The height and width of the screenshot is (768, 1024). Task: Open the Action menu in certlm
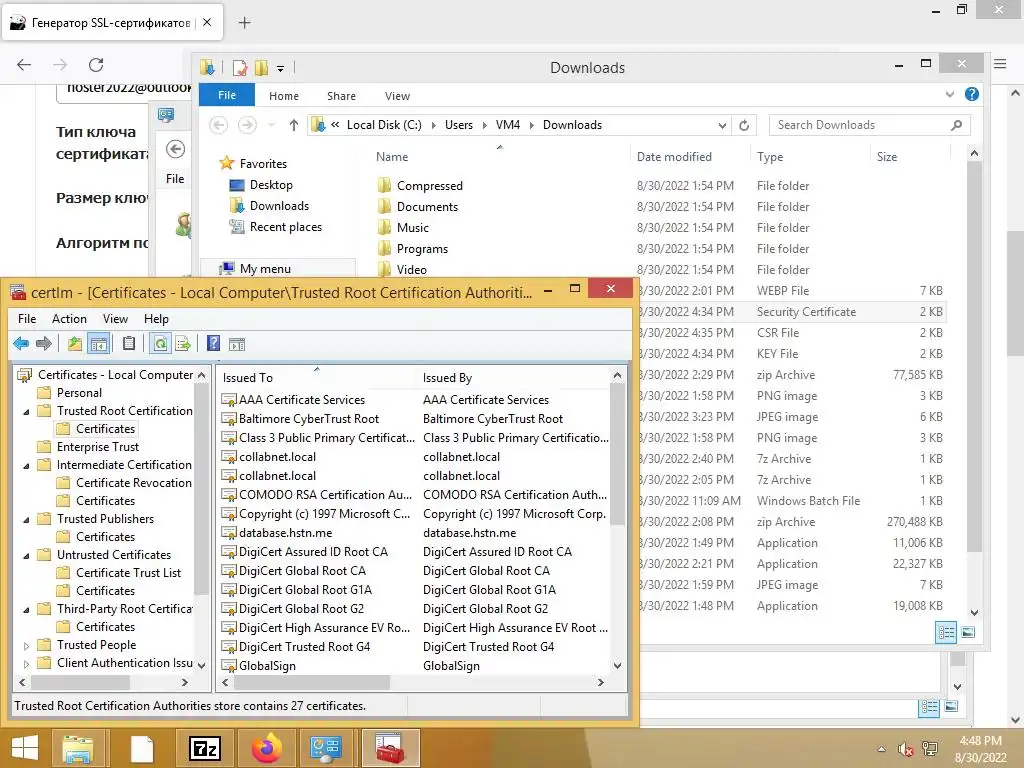pyautogui.click(x=69, y=319)
